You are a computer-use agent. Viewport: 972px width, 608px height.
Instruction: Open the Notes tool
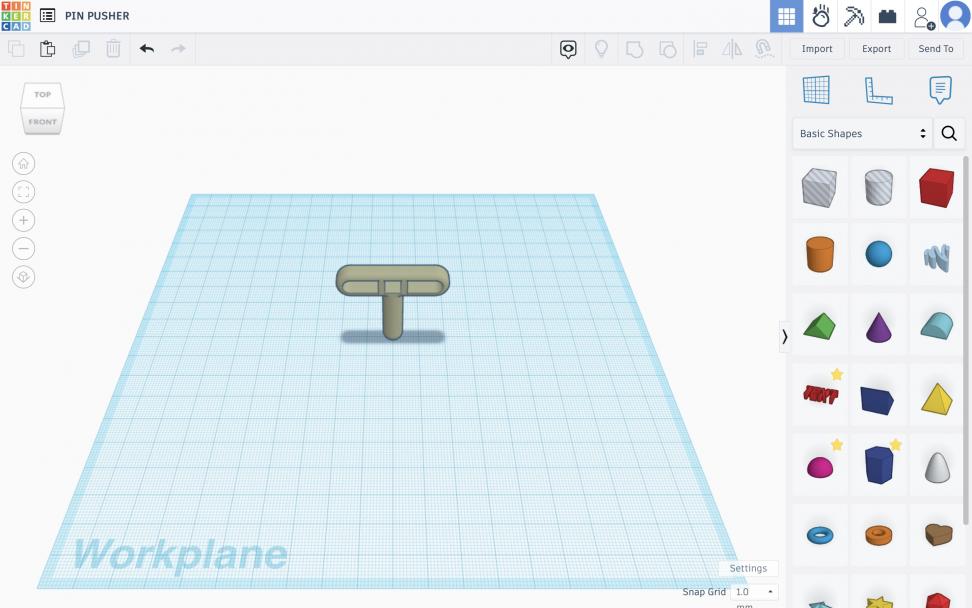[940, 90]
